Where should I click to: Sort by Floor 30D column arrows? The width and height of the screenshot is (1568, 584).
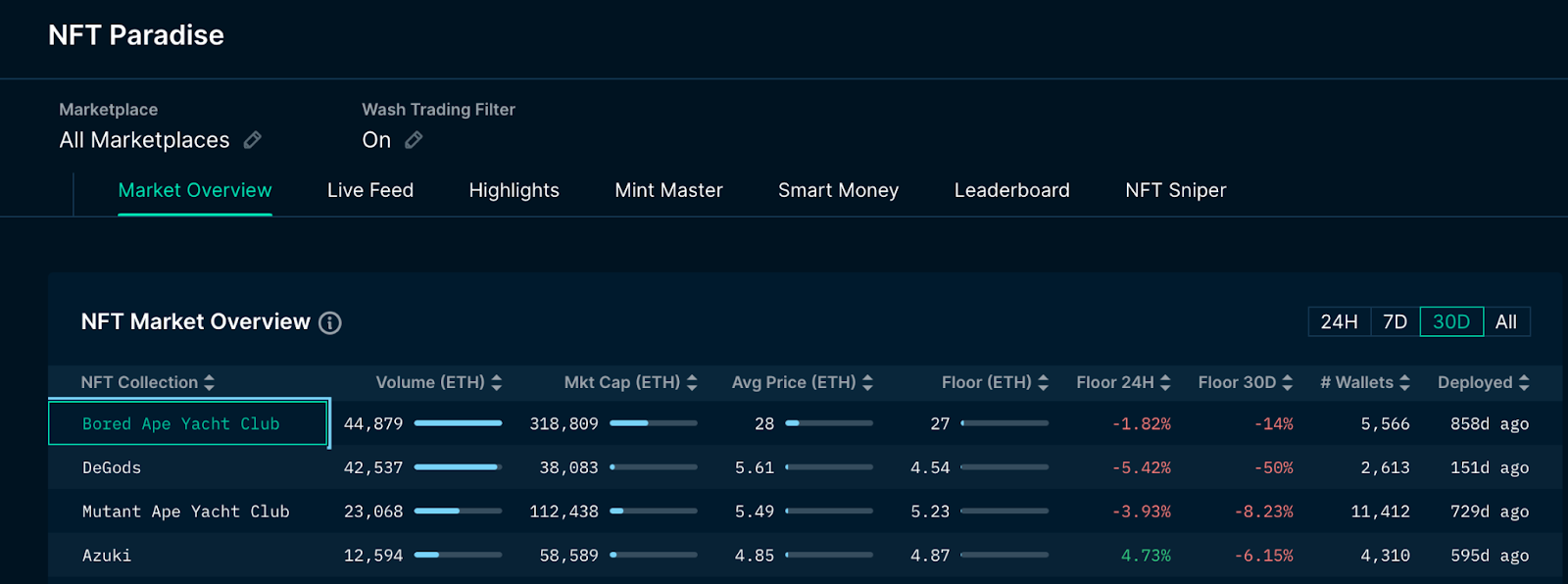(1288, 382)
